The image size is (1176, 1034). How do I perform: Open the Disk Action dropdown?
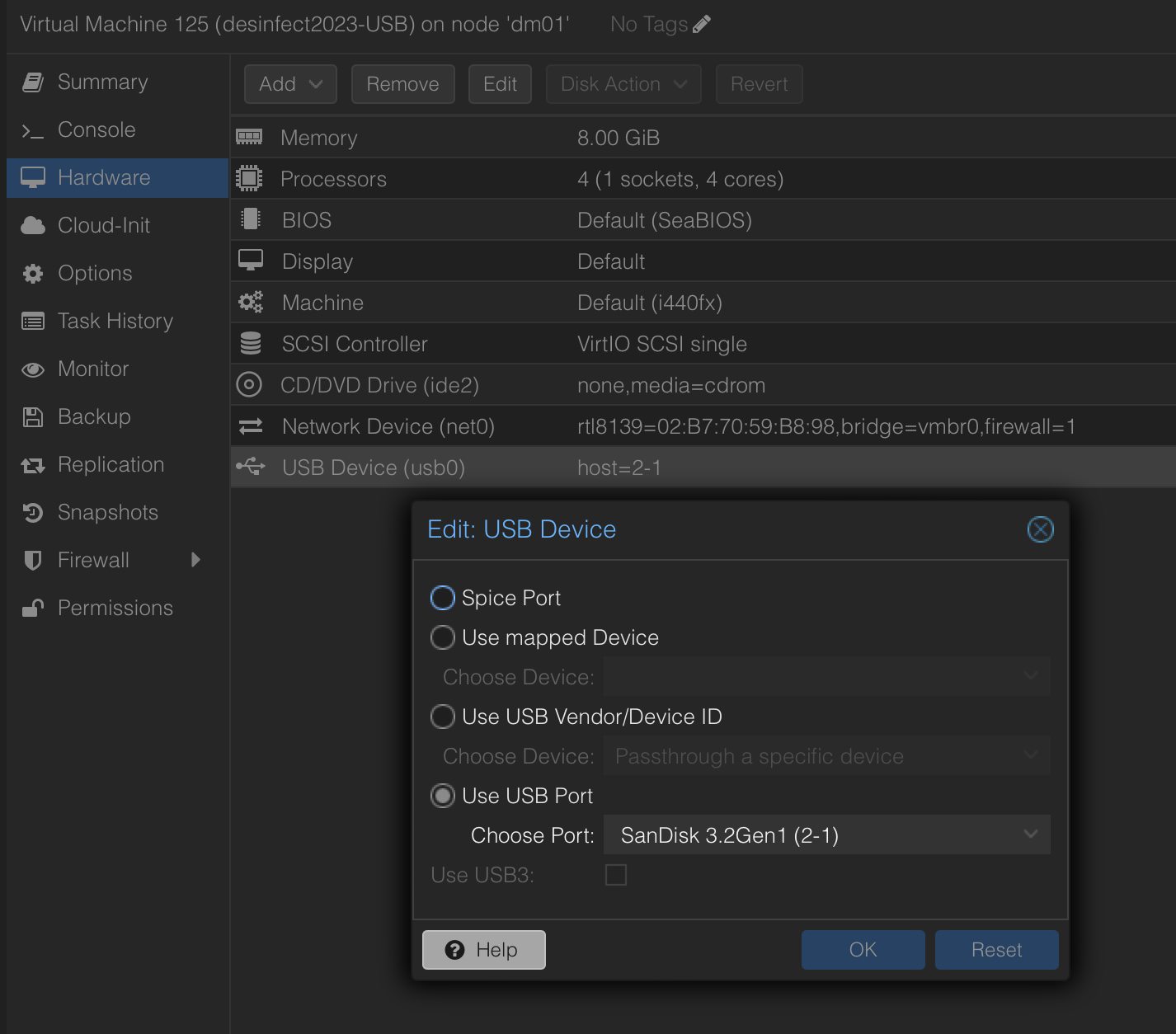[623, 84]
